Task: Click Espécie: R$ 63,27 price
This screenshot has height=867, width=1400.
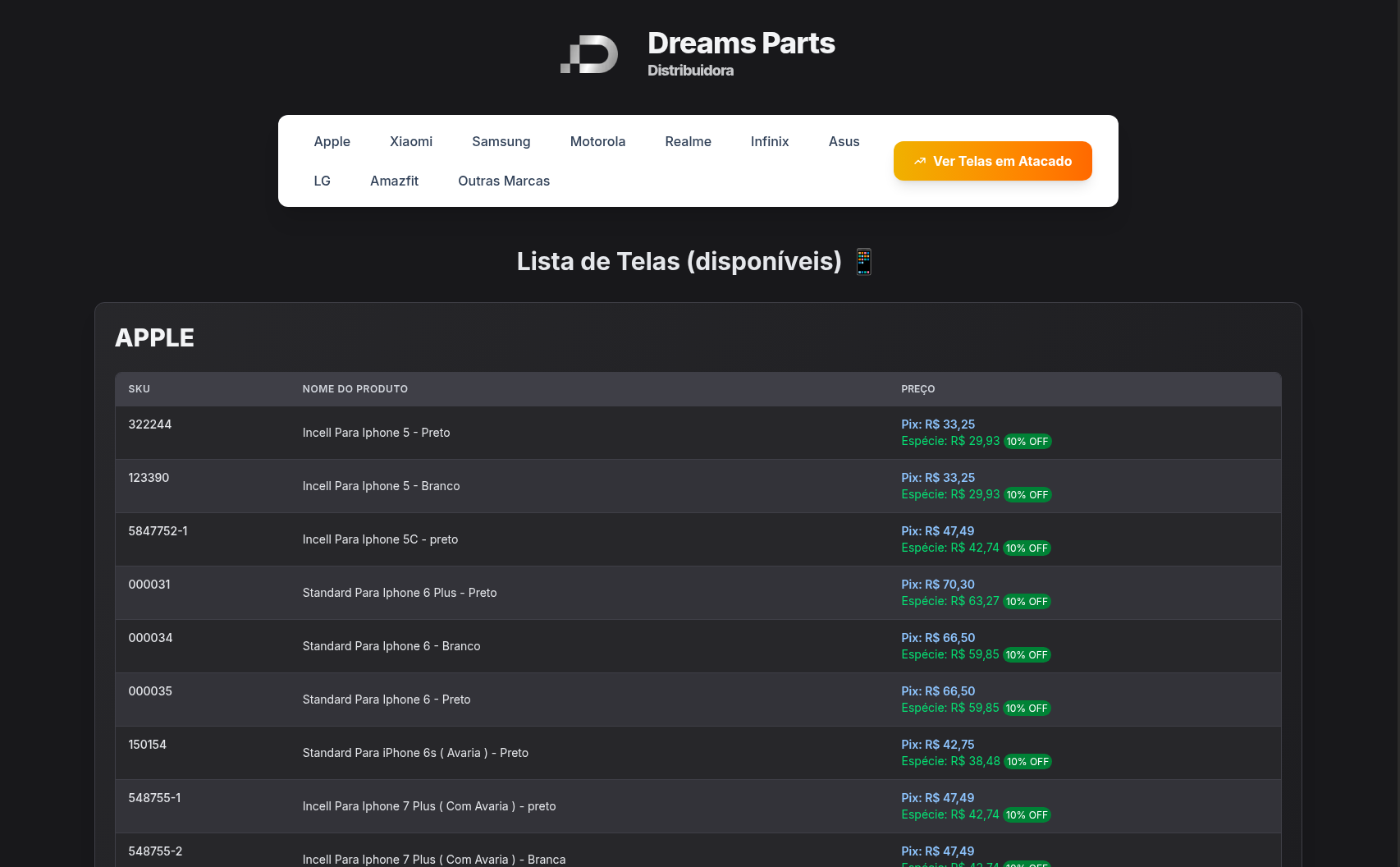Action: [950, 601]
